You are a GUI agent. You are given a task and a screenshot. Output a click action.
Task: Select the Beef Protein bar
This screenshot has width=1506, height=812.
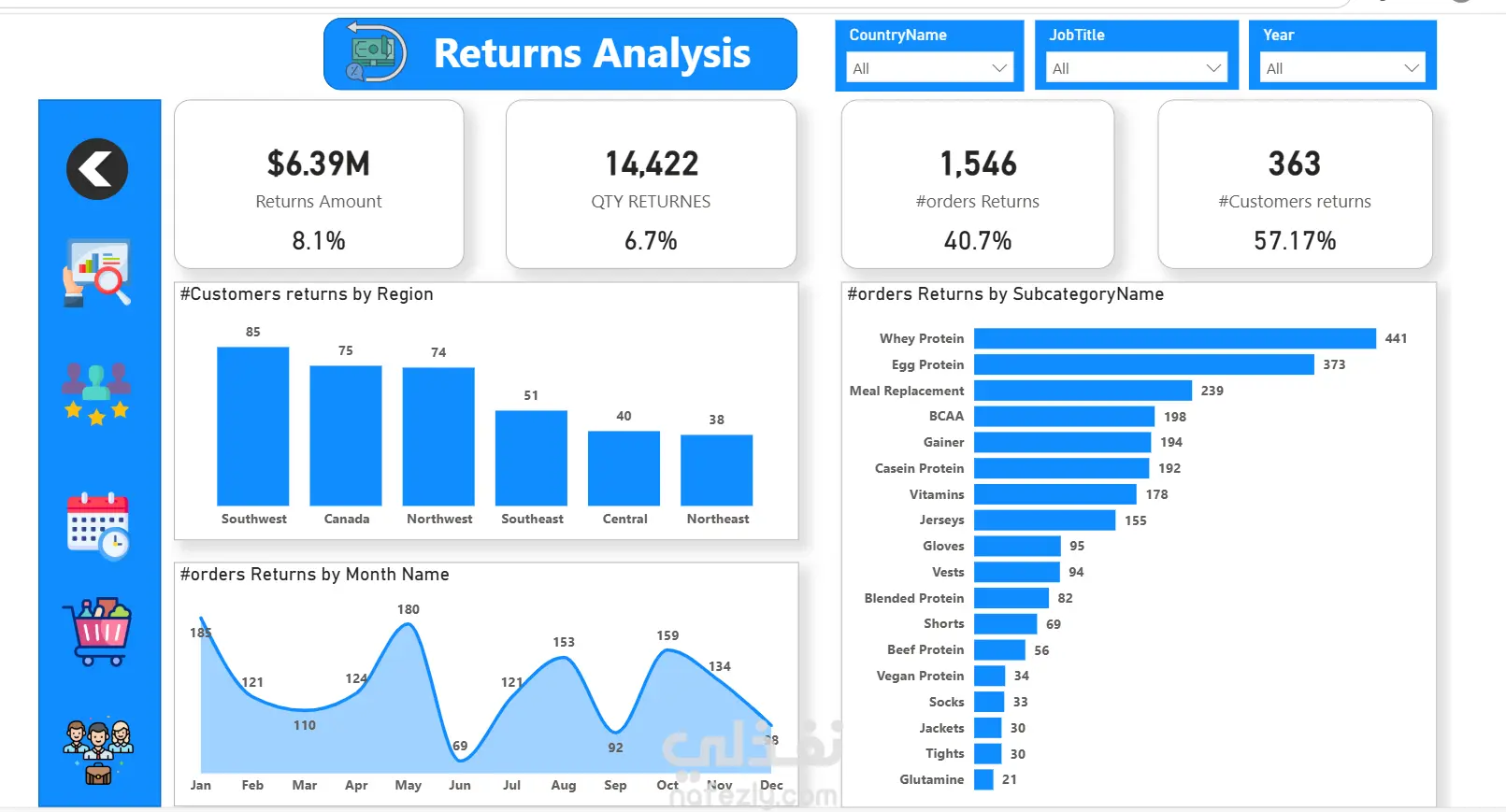[x=999, y=650]
